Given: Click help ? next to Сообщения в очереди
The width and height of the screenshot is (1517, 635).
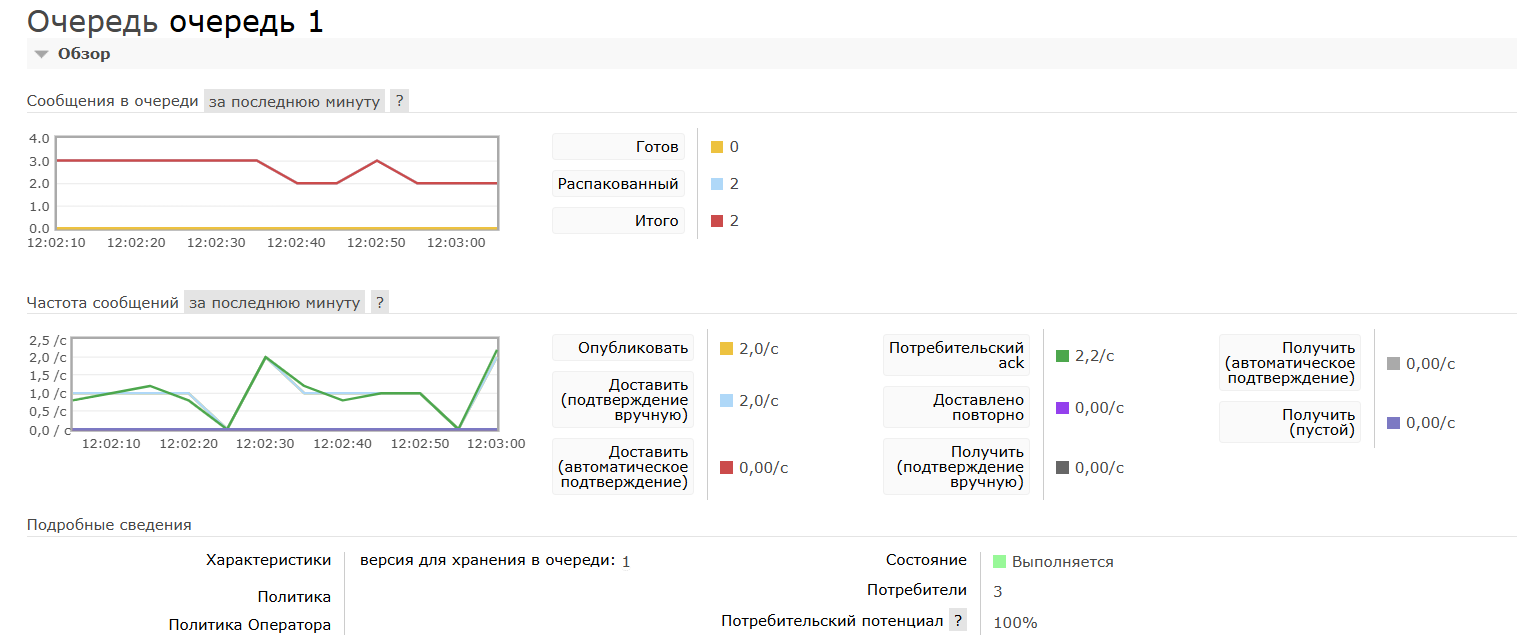Looking at the screenshot, I should pos(399,101).
